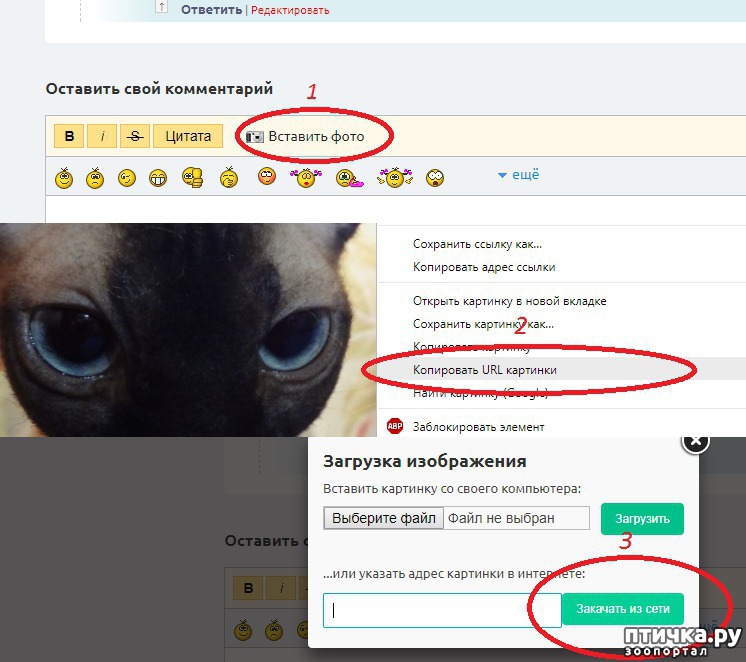Click the image URL input field
This screenshot has width=746, height=662.
pyautogui.click(x=442, y=610)
